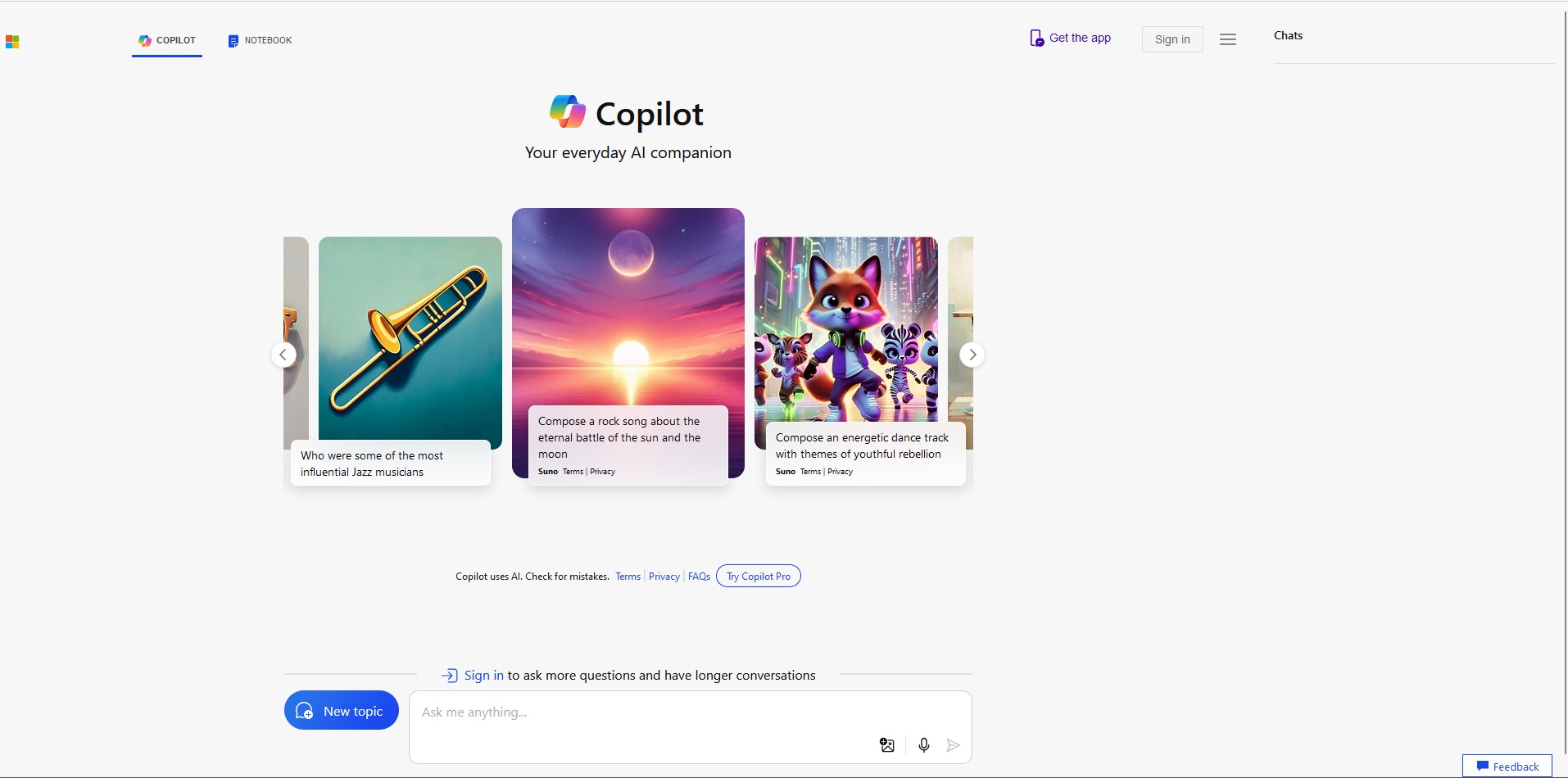The width and height of the screenshot is (1568, 778).
Task: Go to previous carousel card
Action: (283, 355)
